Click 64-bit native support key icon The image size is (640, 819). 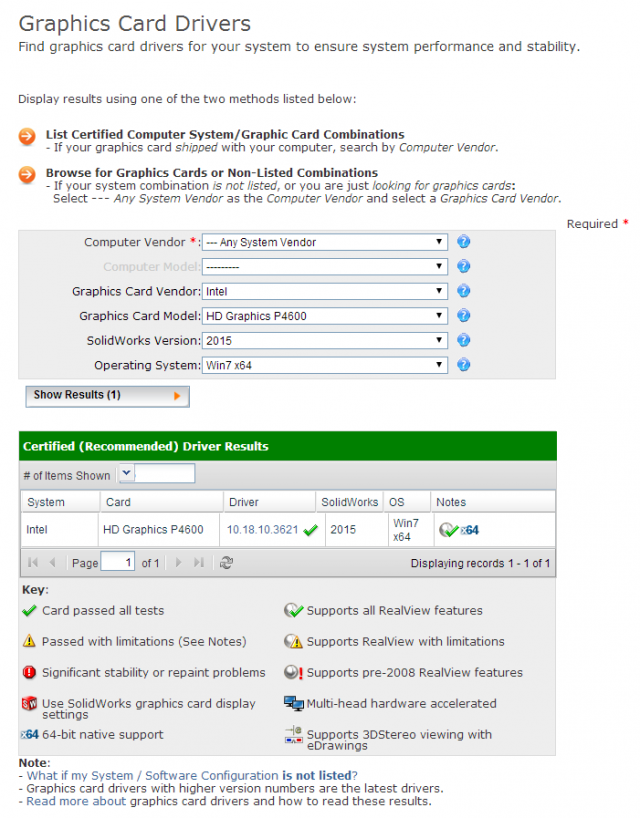tap(30, 734)
